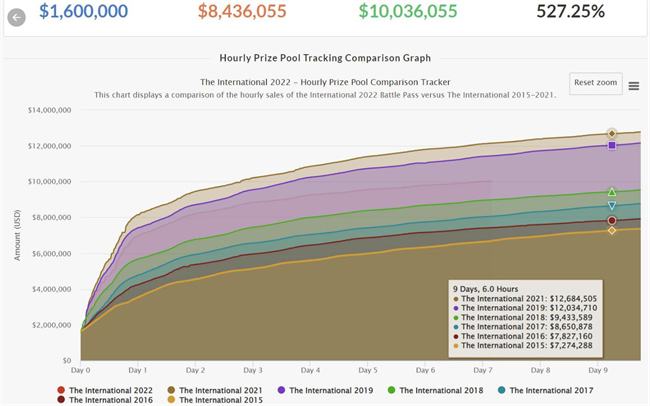This screenshot has width=650, height=406.
Task: Click the 527.25% percentage figure
Action: (570, 12)
